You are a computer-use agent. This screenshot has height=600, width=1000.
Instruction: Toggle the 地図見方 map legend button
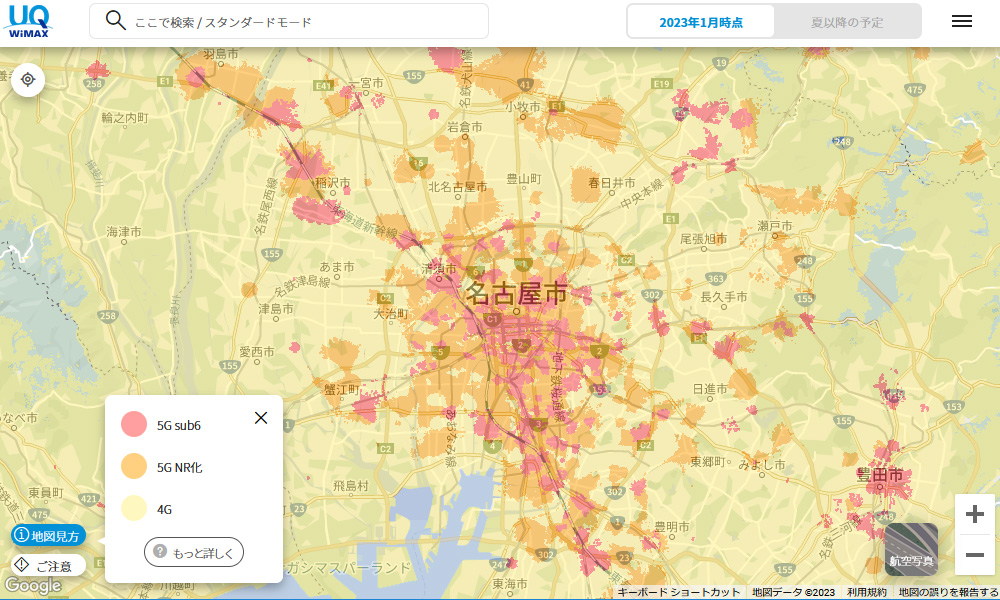pos(49,536)
